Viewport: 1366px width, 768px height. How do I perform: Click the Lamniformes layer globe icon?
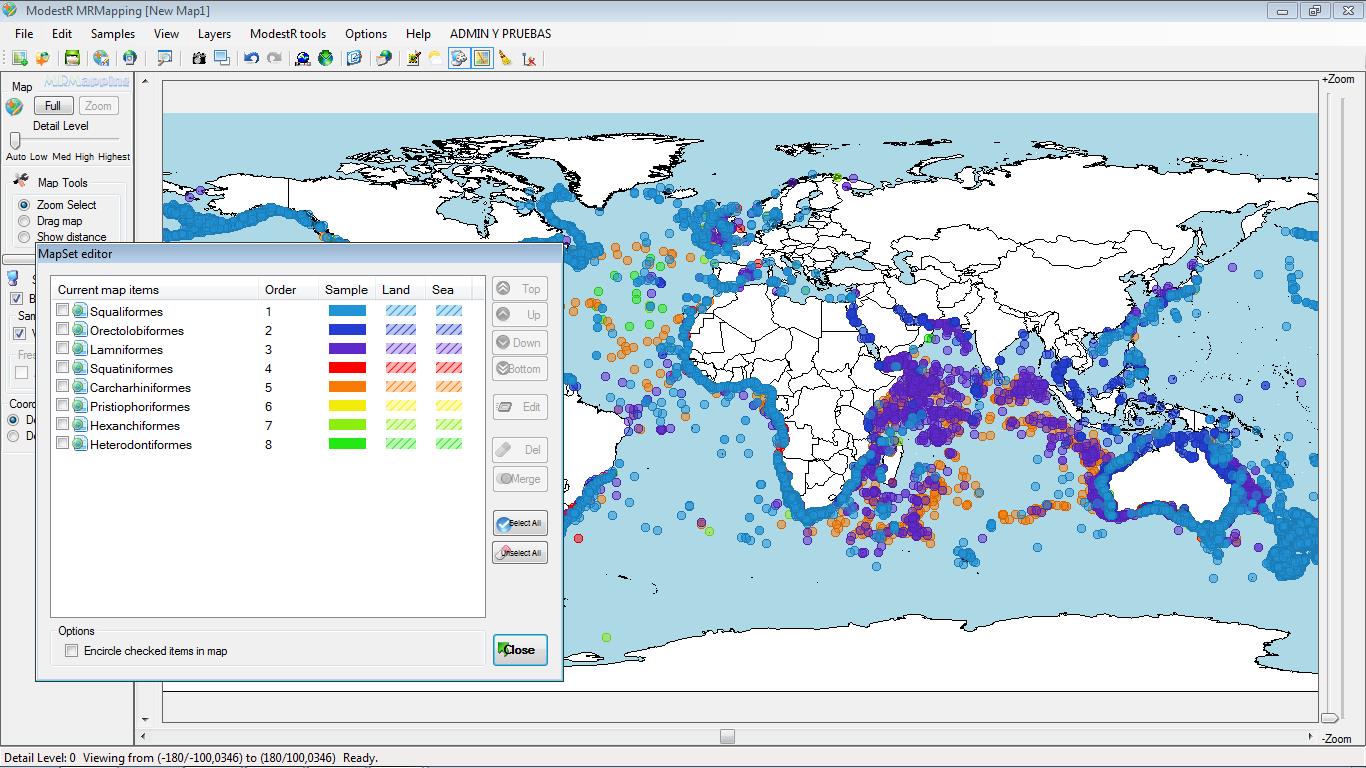(x=80, y=349)
